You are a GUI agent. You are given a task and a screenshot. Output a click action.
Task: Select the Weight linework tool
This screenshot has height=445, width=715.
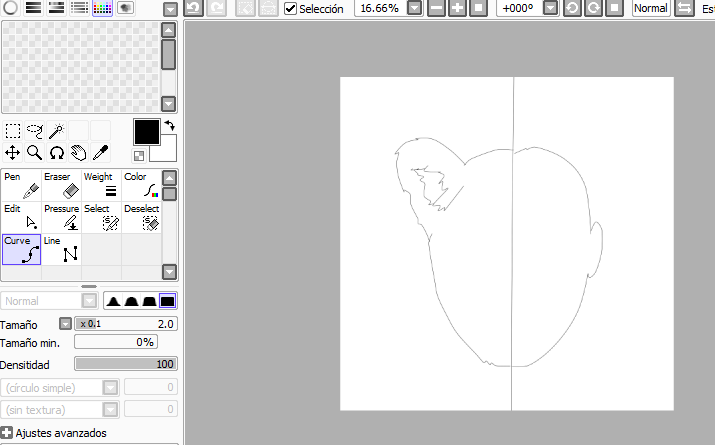point(101,185)
